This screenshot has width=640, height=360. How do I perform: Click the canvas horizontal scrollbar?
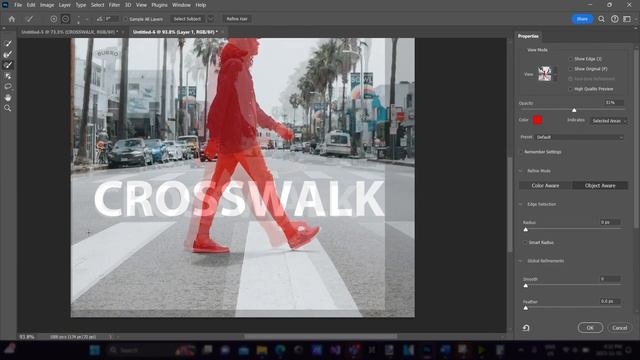320,336
